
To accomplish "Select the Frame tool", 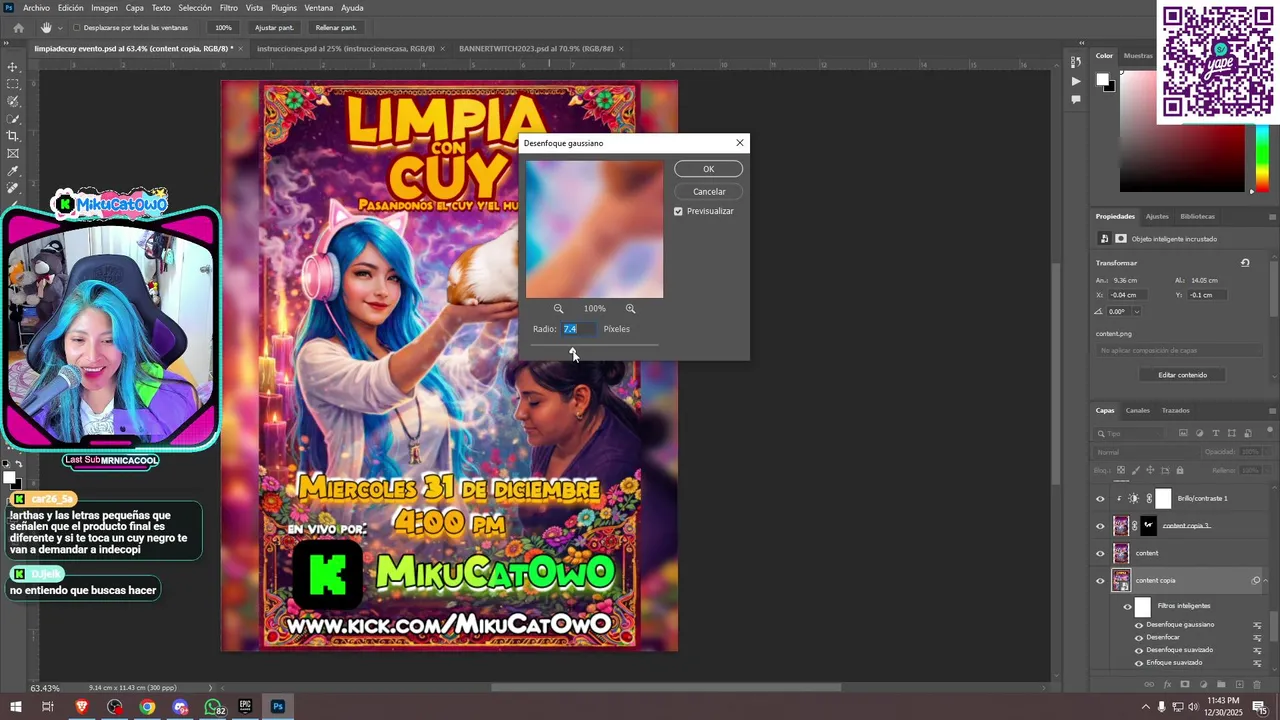I will [x=13, y=153].
